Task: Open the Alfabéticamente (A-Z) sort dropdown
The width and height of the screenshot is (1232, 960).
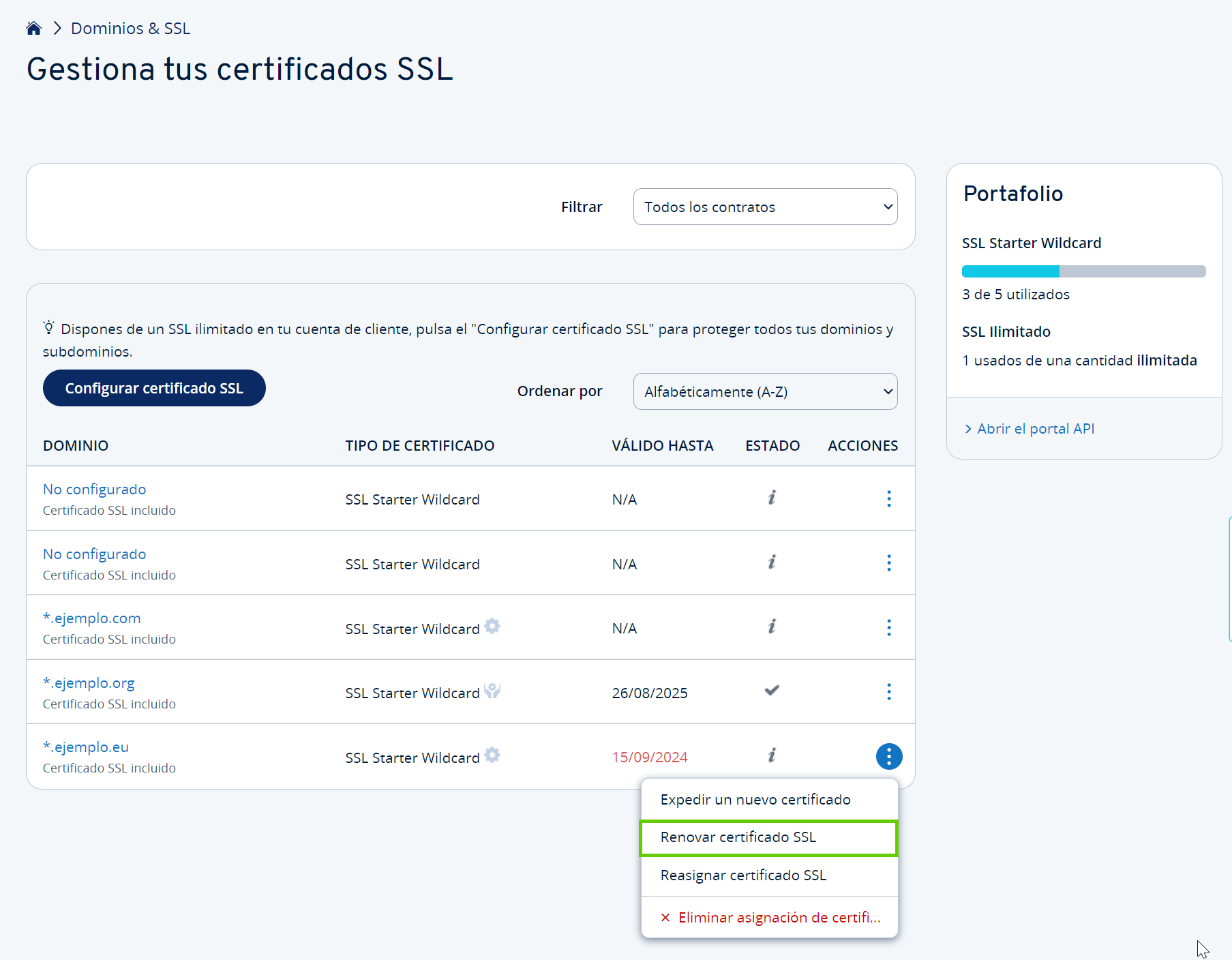Action: click(765, 391)
